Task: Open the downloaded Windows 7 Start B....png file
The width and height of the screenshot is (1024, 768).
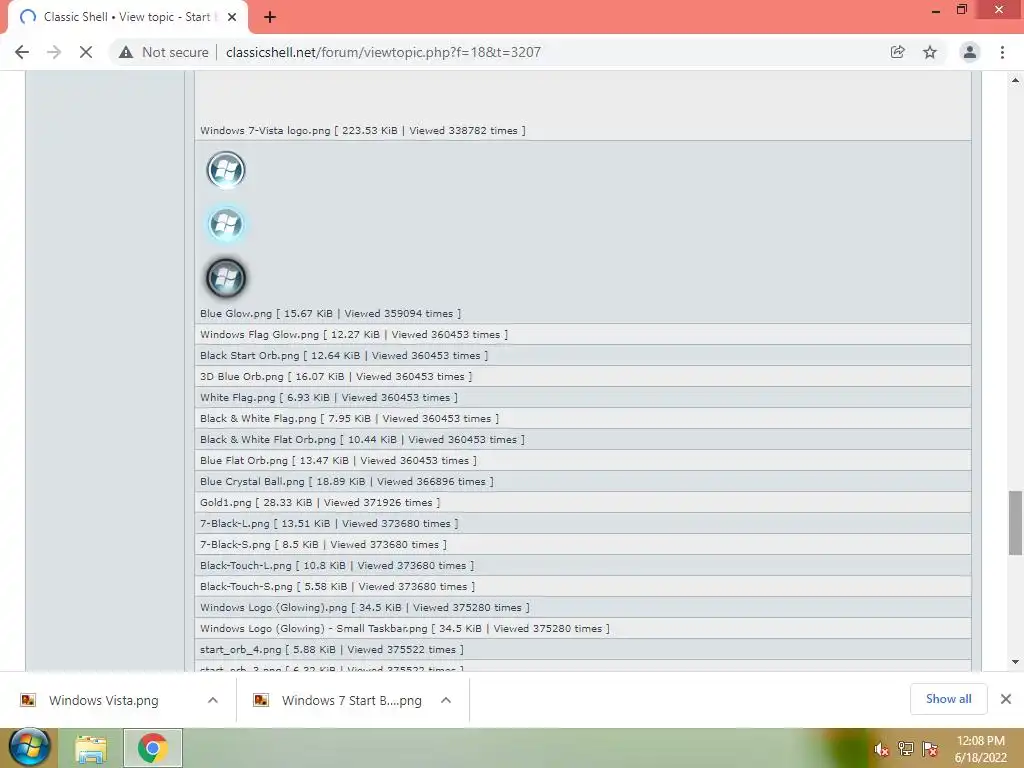Action: tap(351, 700)
